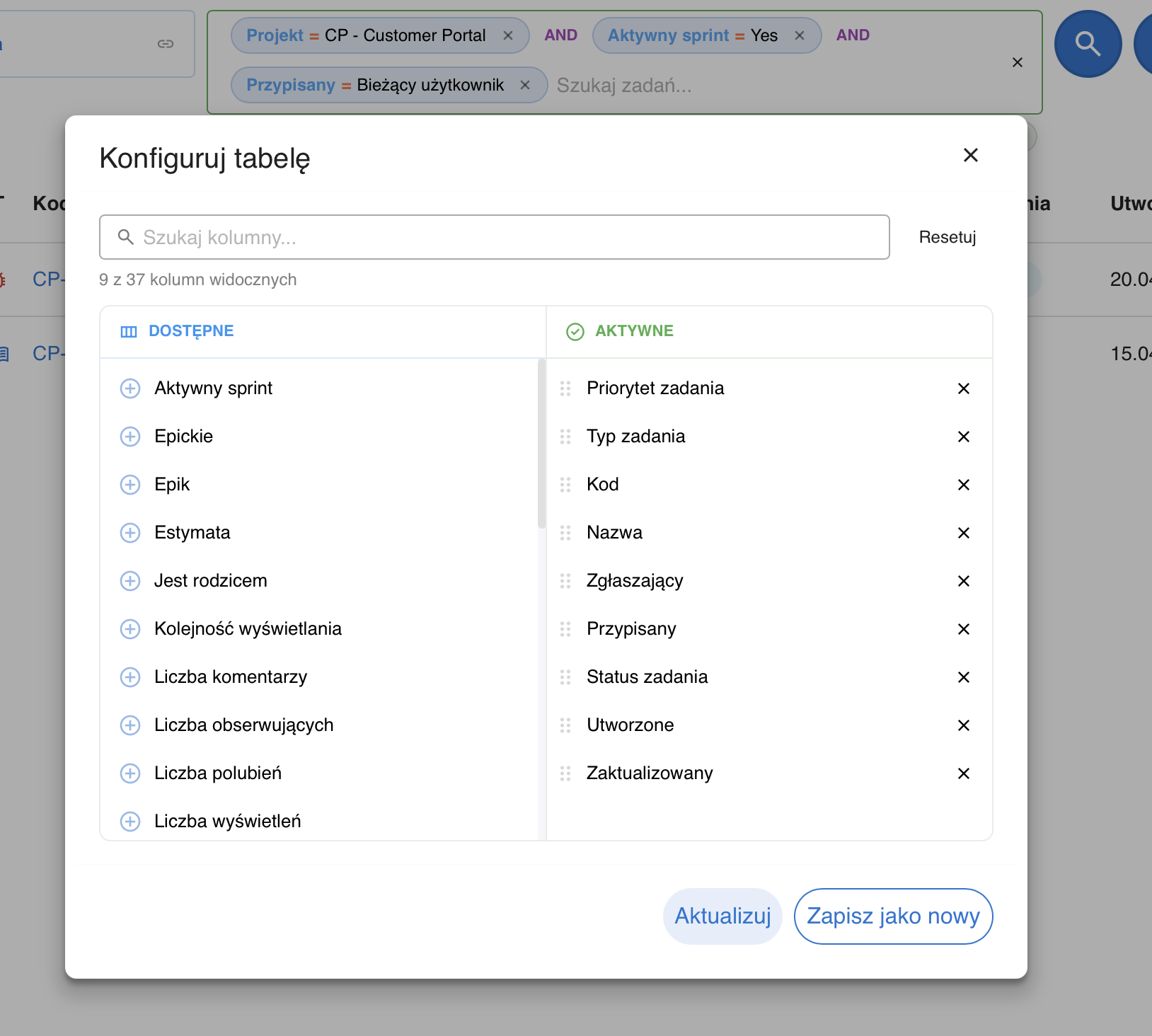
Task: Add Liczba wyświetleń column via plus icon
Action: pos(130,822)
